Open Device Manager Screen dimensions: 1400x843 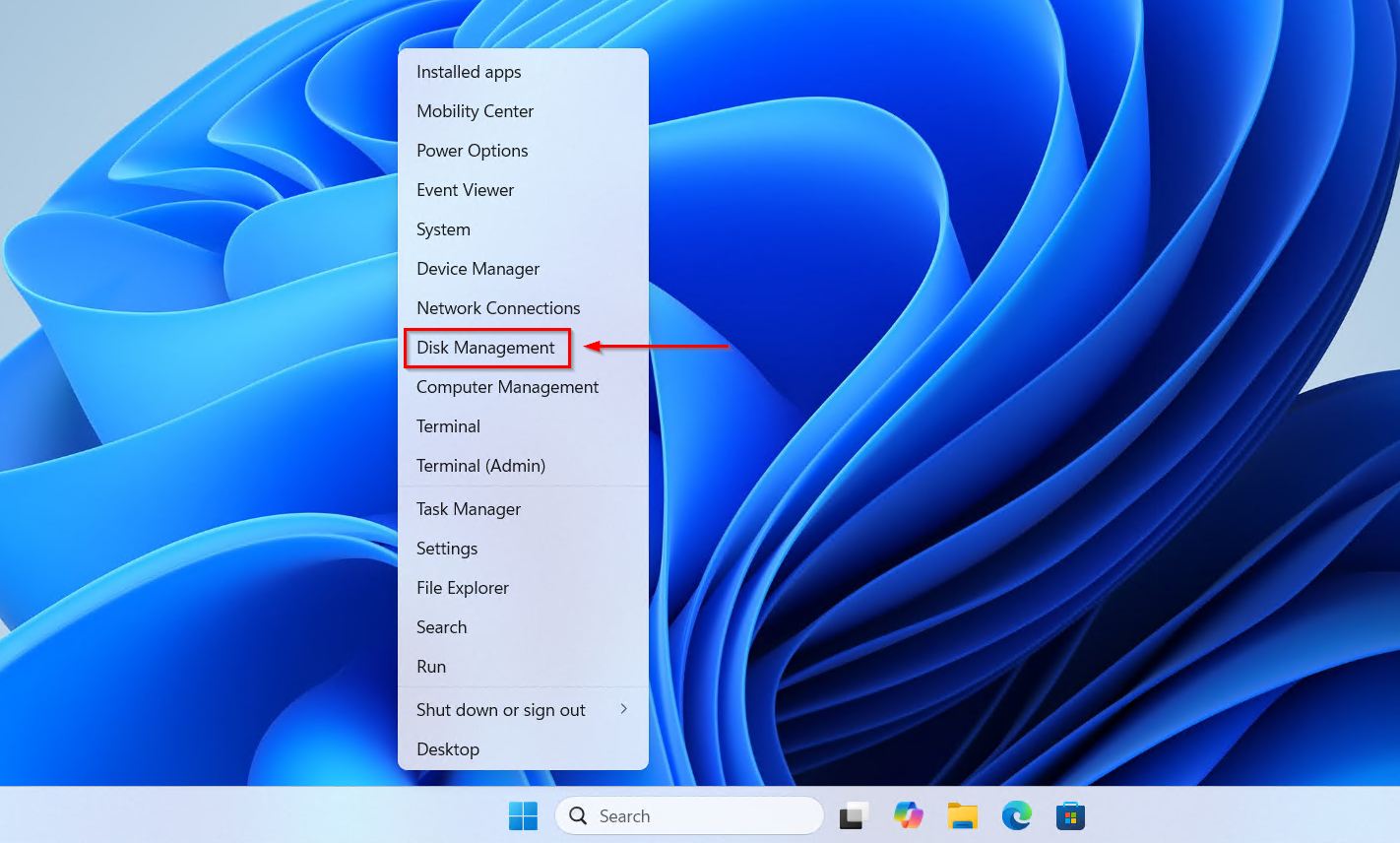point(477,268)
